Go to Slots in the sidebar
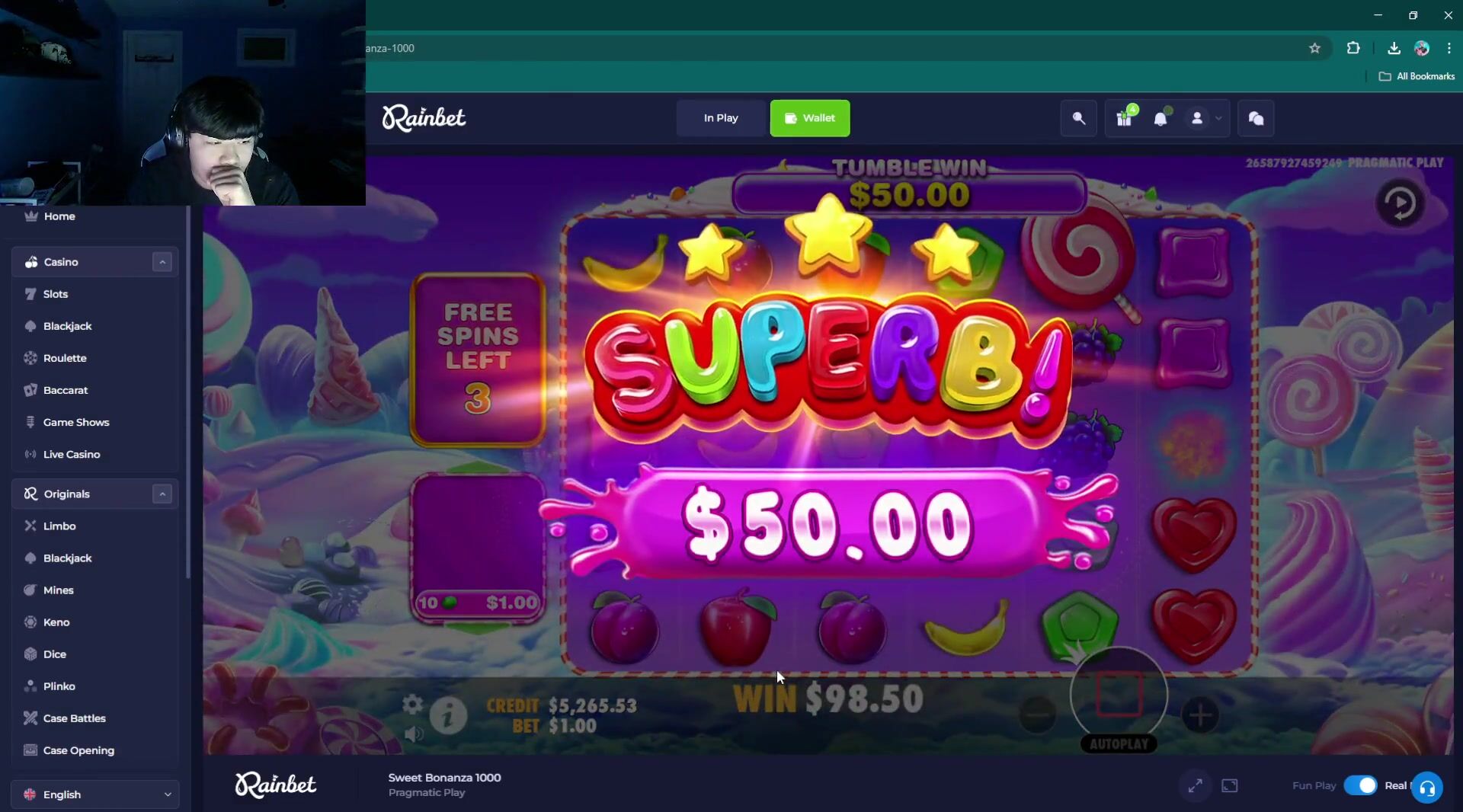The width and height of the screenshot is (1463, 812). [55, 294]
